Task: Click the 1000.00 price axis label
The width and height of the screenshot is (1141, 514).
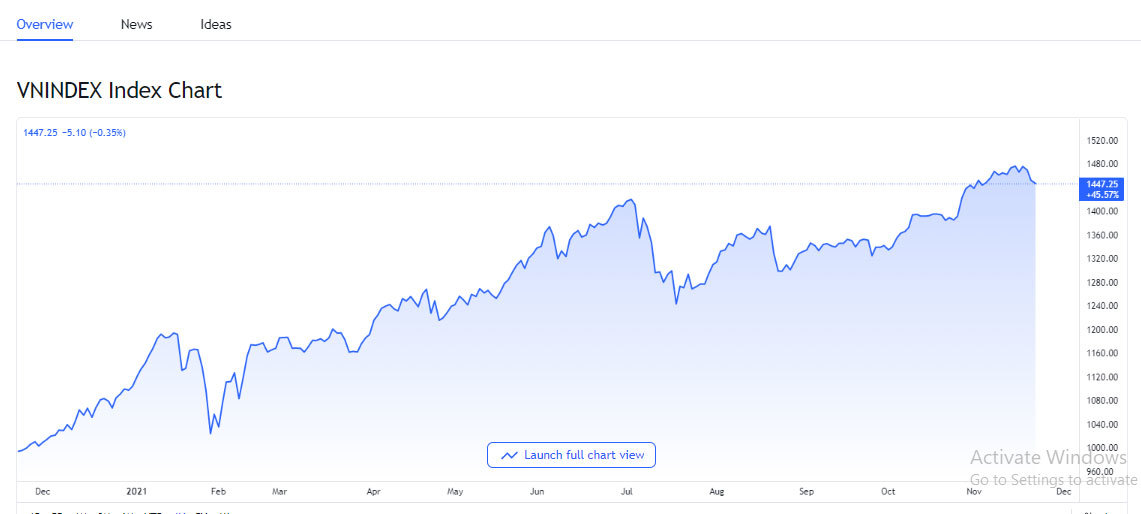Action: [1104, 448]
